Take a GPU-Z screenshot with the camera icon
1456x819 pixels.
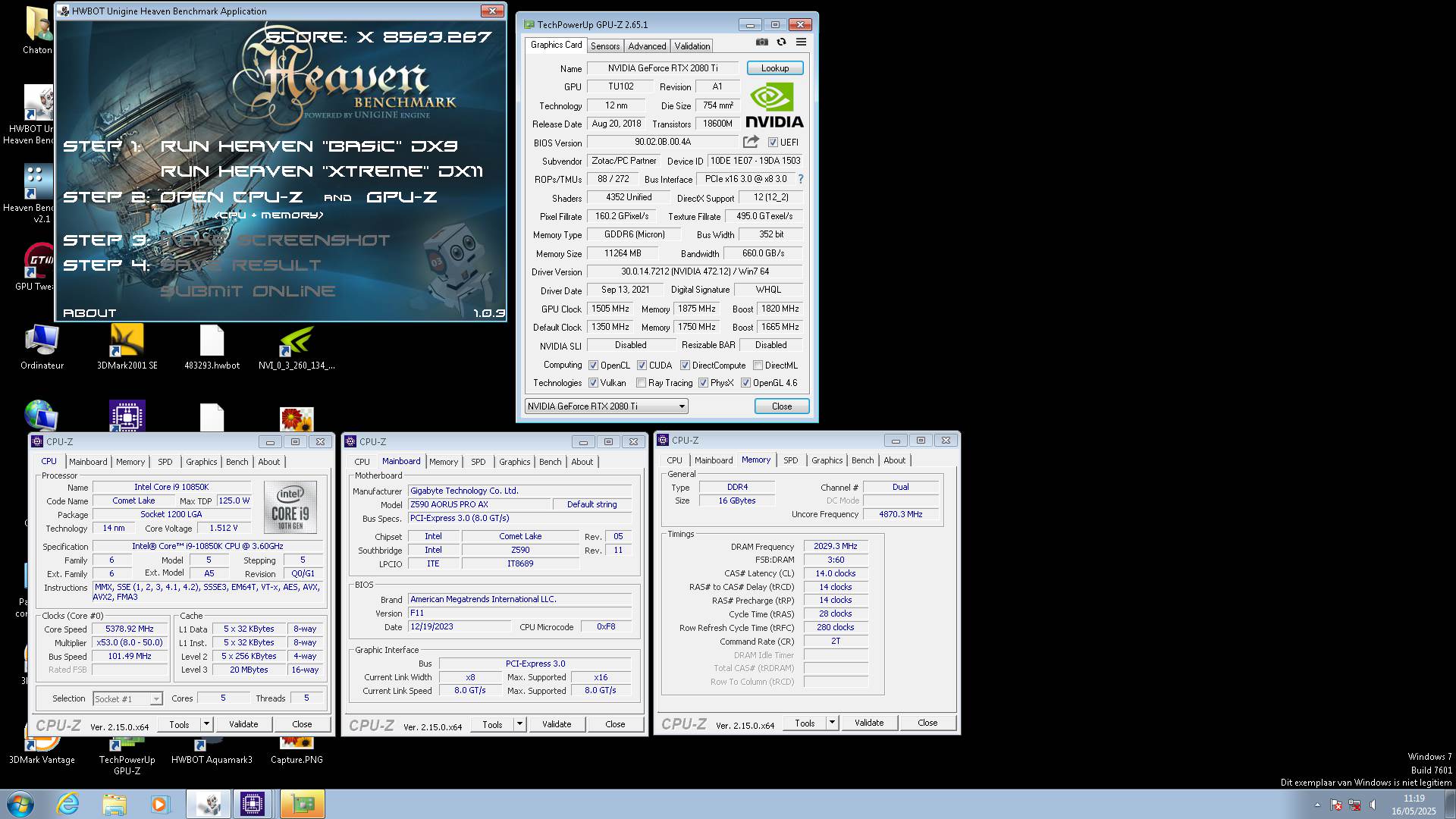coord(762,42)
